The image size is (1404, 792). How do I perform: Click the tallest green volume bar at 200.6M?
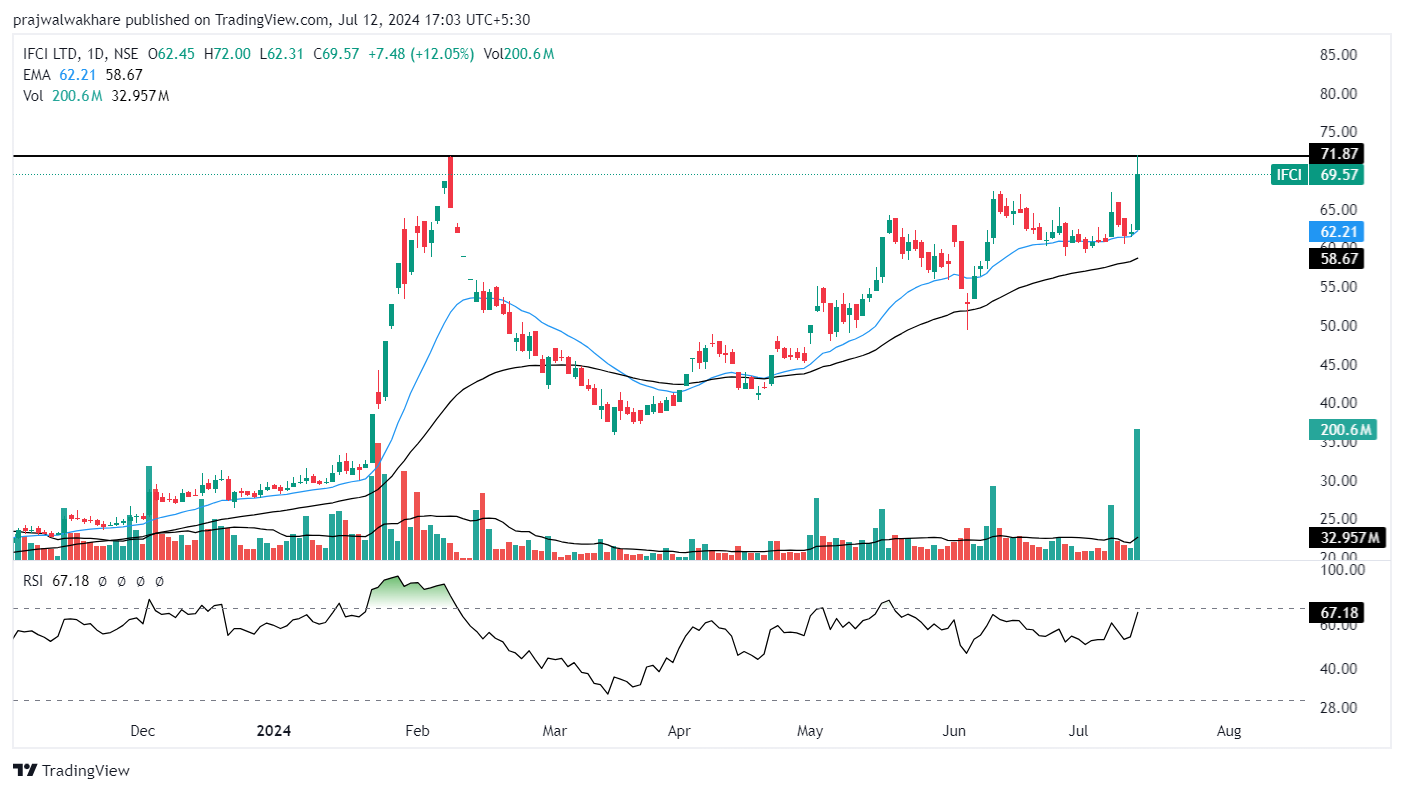tap(1137, 494)
